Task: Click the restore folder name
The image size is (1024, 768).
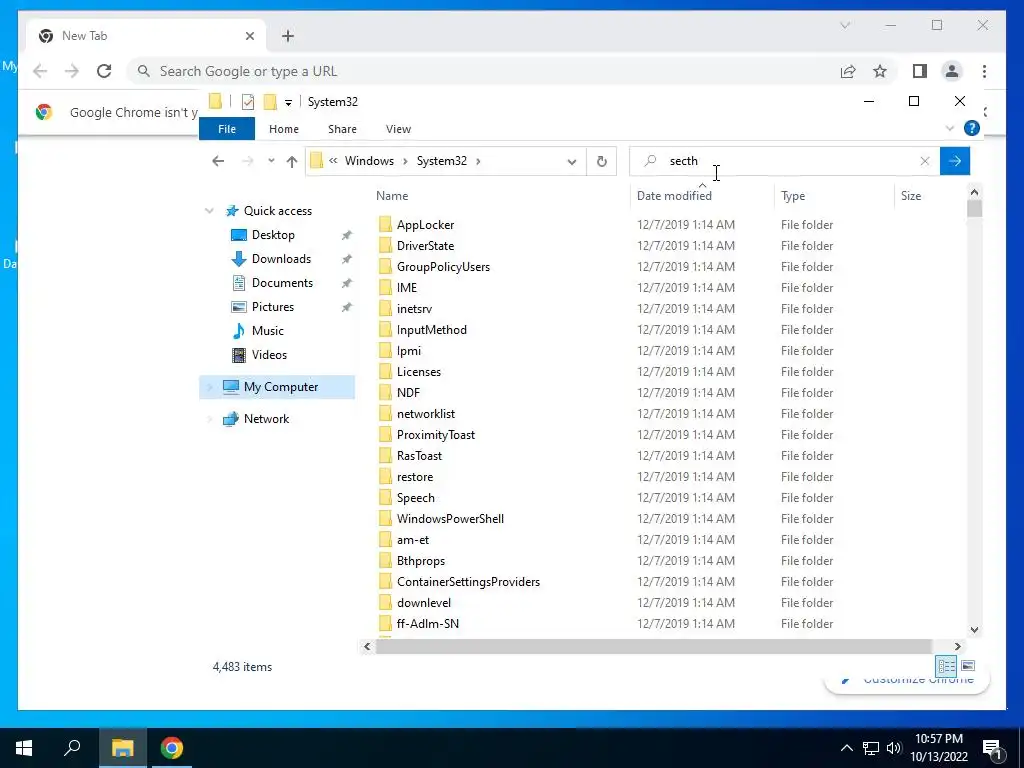Action: (415, 477)
